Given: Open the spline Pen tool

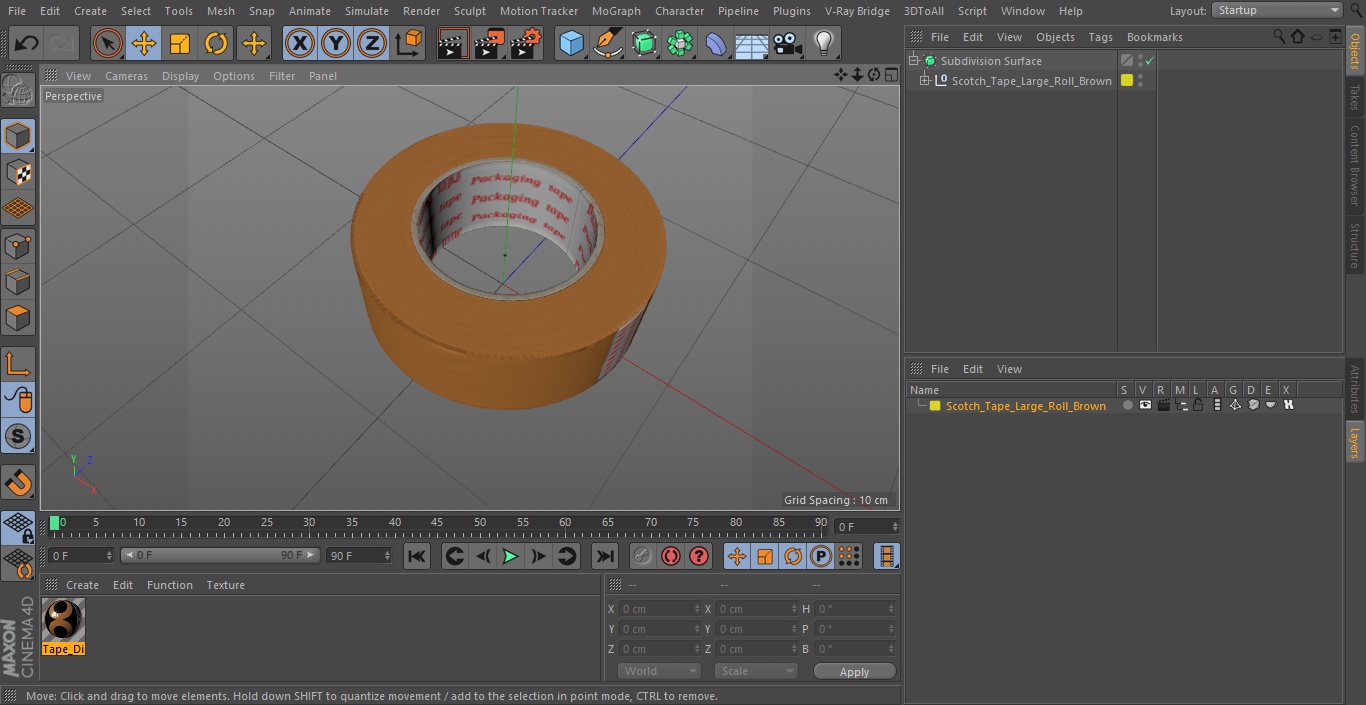Looking at the screenshot, I should (x=608, y=44).
